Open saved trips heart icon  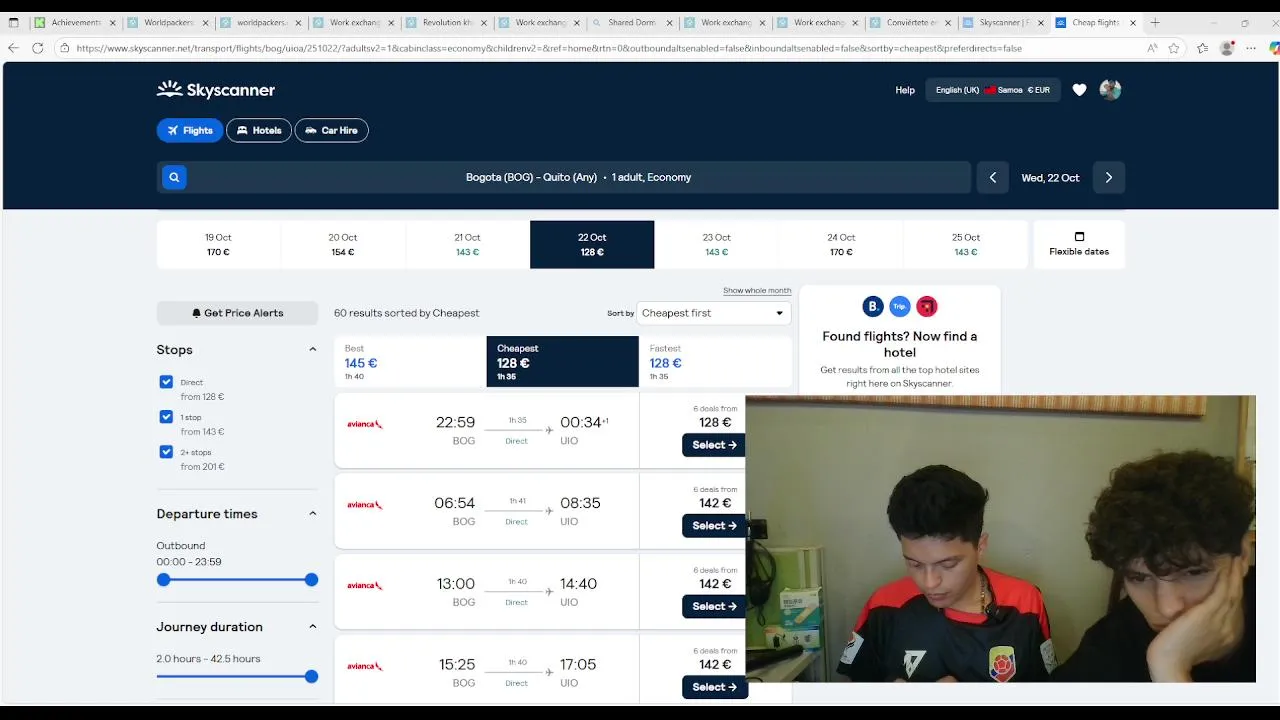tap(1079, 90)
